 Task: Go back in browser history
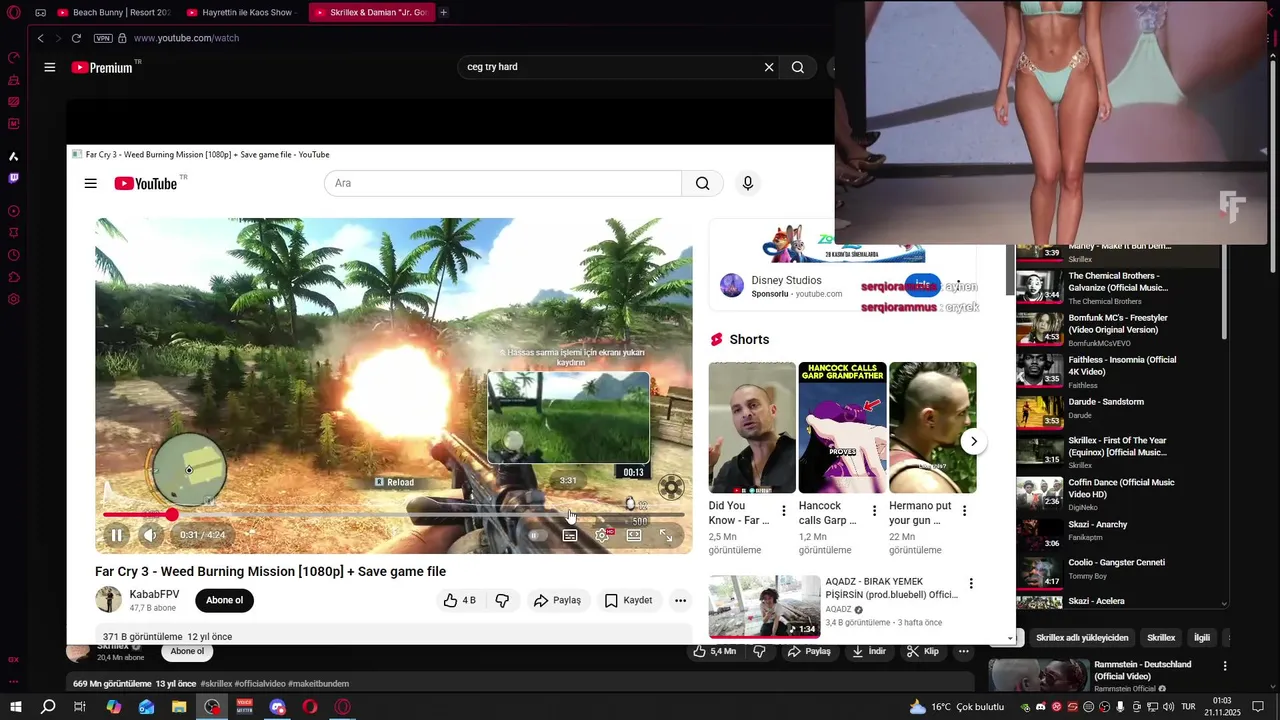point(40,38)
